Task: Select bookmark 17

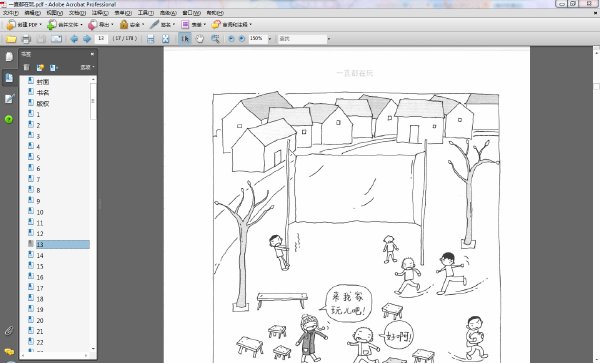Action: (x=40, y=288)
